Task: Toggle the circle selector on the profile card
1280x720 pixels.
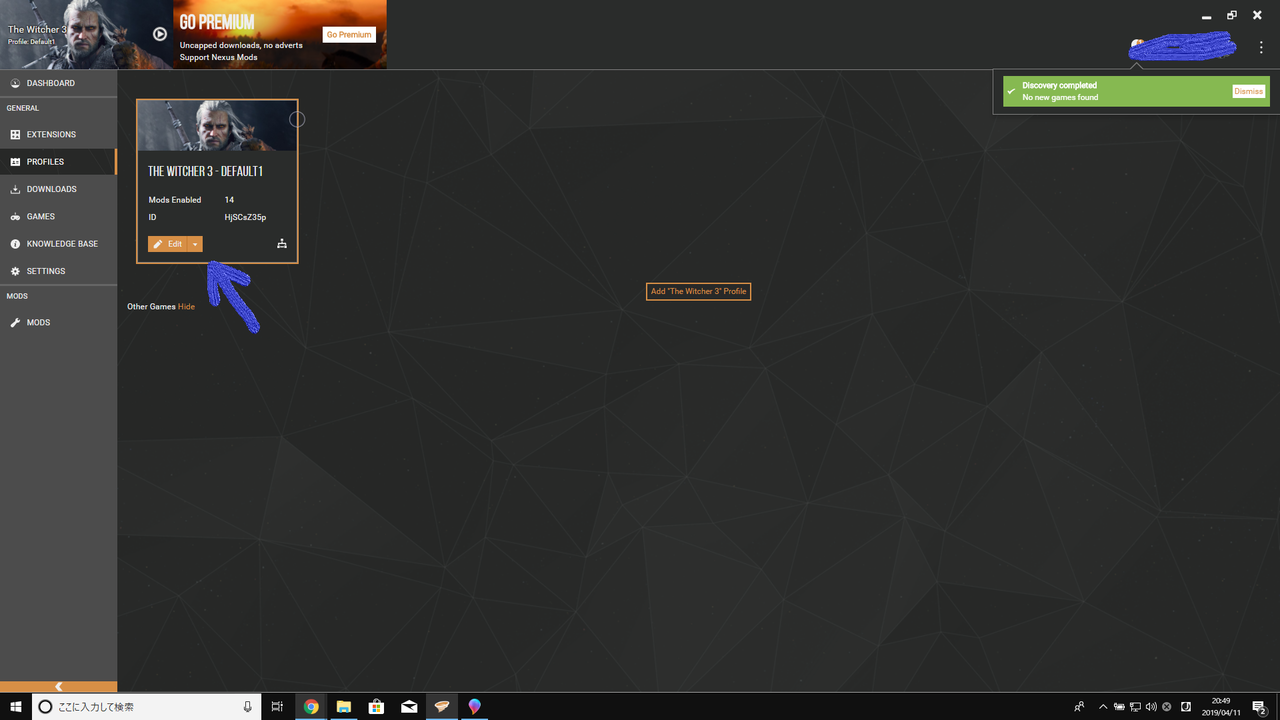Action: [x=297, y=119]
